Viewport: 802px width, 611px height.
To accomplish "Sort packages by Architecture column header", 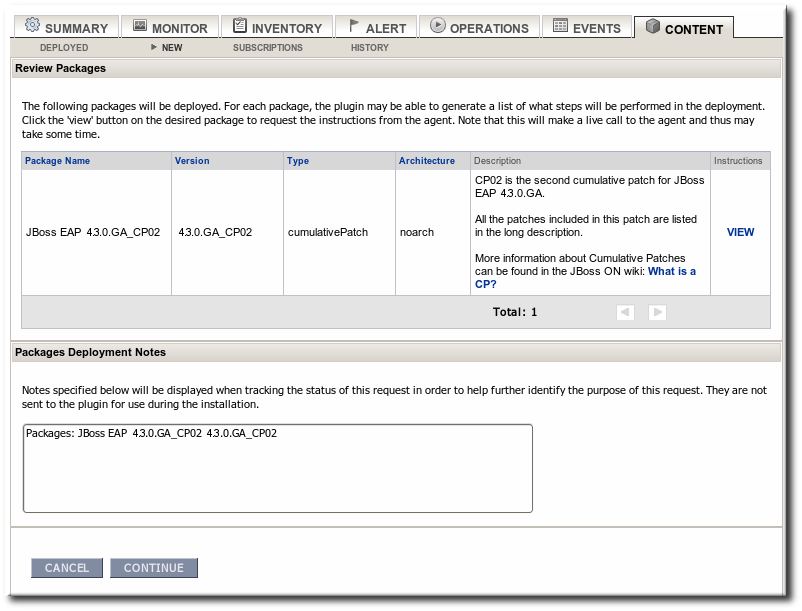I will pos(426,161).
